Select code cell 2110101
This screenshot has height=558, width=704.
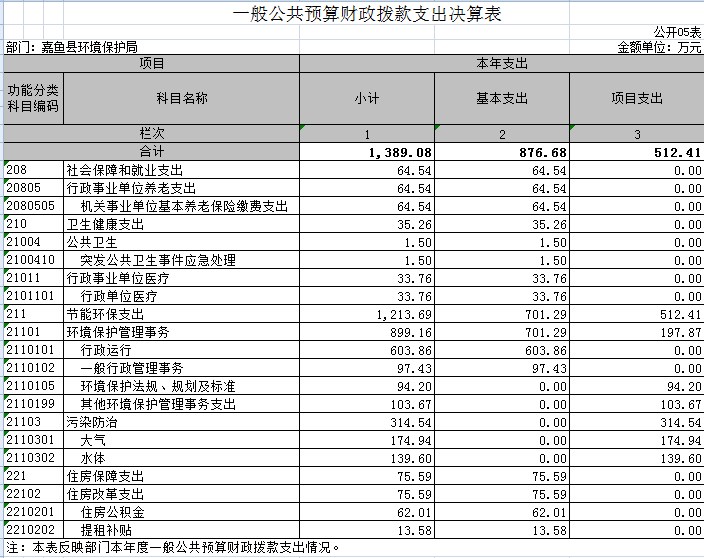click(34, 350)
